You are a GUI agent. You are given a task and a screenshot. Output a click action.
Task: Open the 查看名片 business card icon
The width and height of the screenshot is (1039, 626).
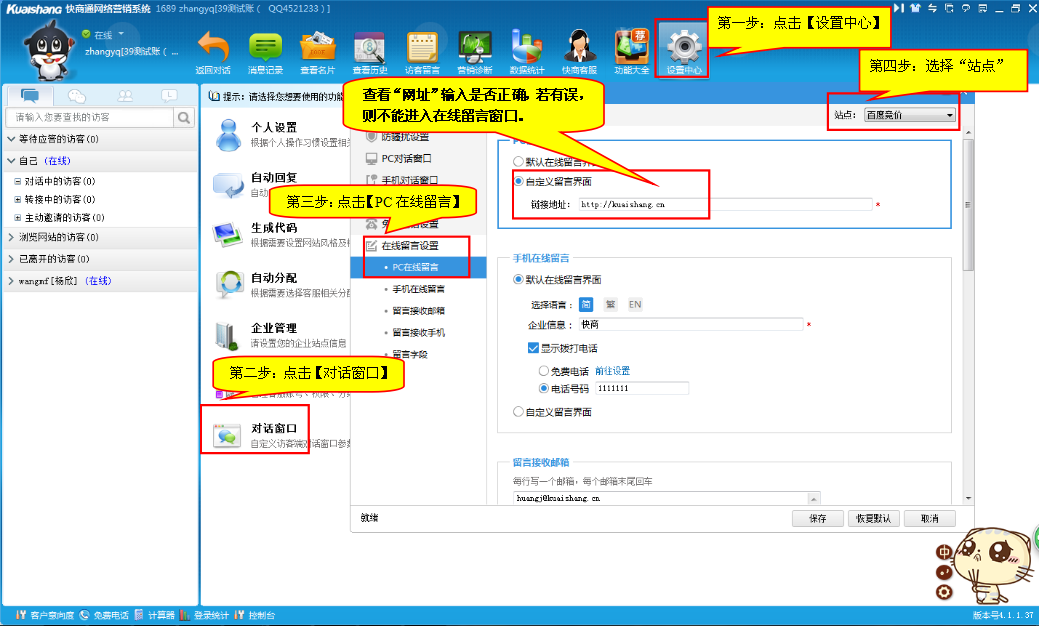317,48
